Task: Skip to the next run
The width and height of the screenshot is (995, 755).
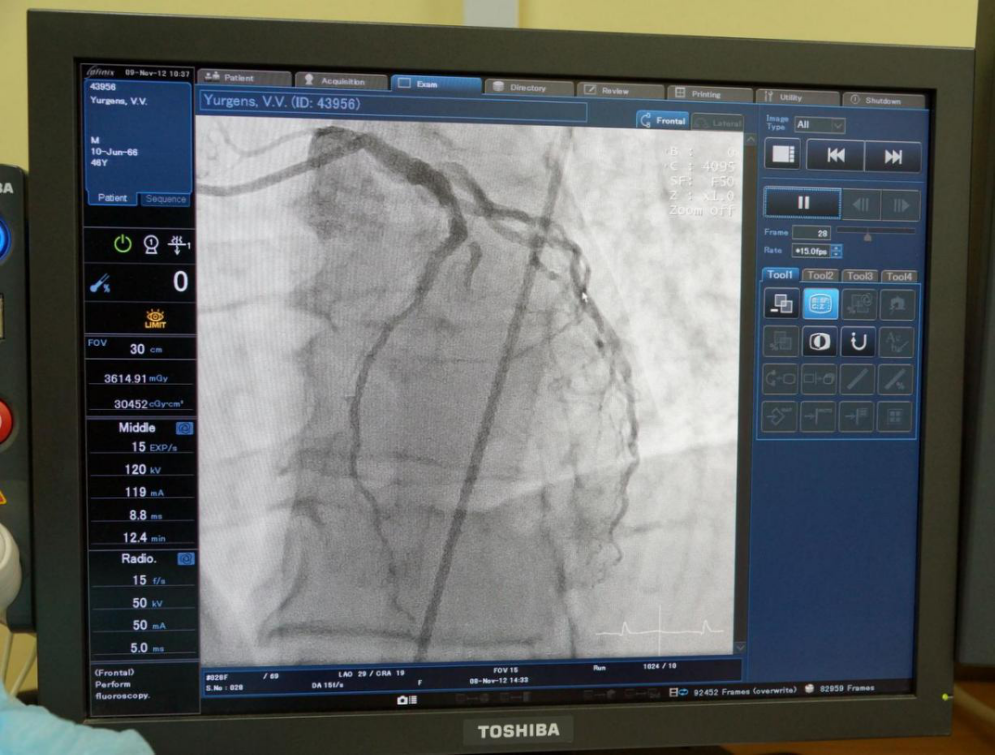Action: (892, 157)
